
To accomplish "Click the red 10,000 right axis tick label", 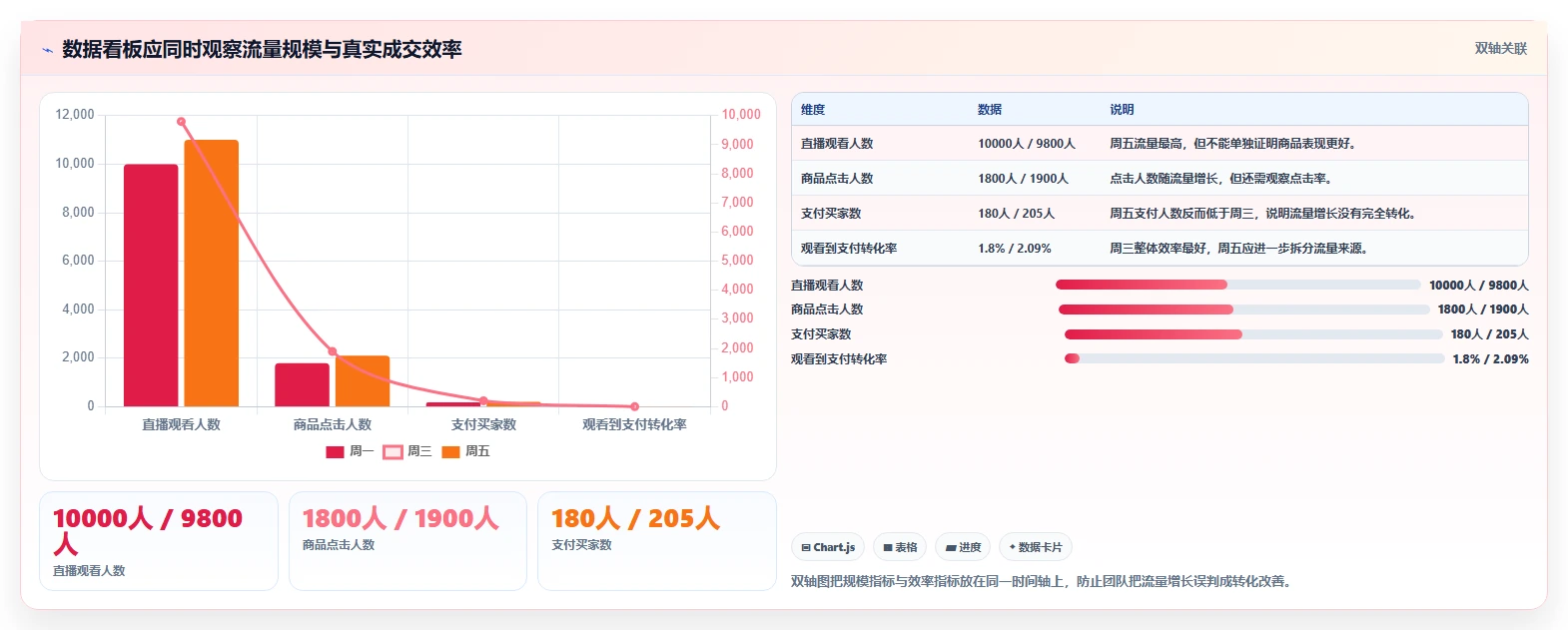I will [741, 115].
